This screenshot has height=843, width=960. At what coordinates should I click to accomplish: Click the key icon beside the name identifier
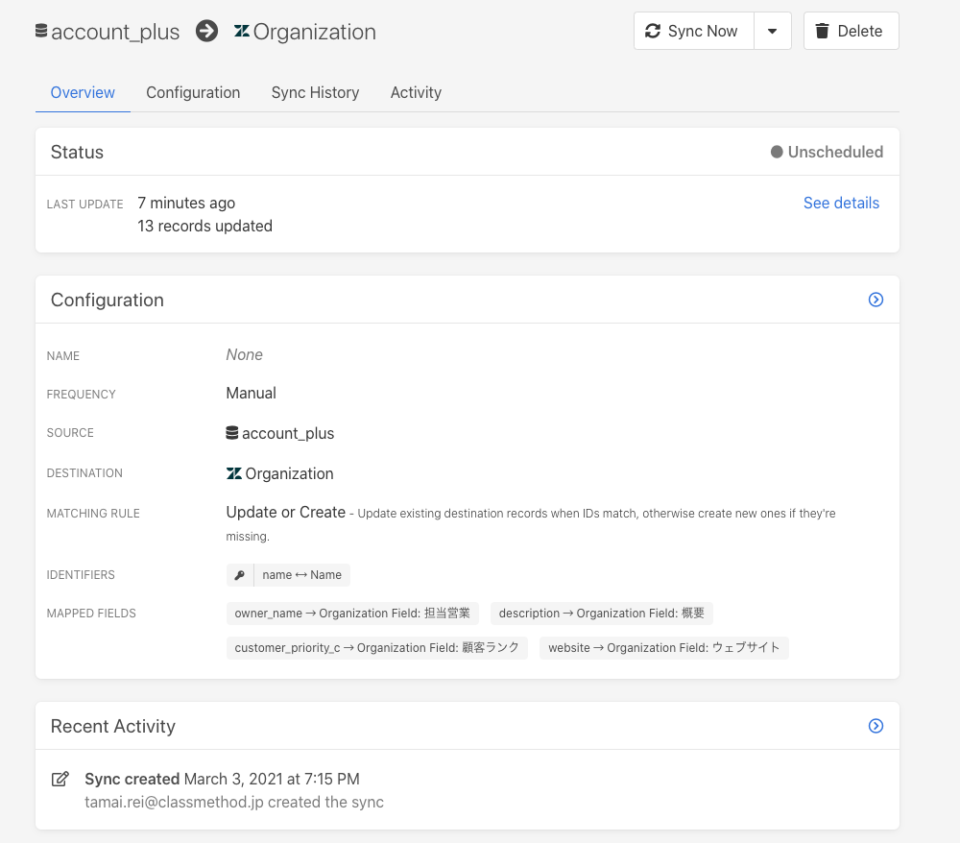pos(239,575)
